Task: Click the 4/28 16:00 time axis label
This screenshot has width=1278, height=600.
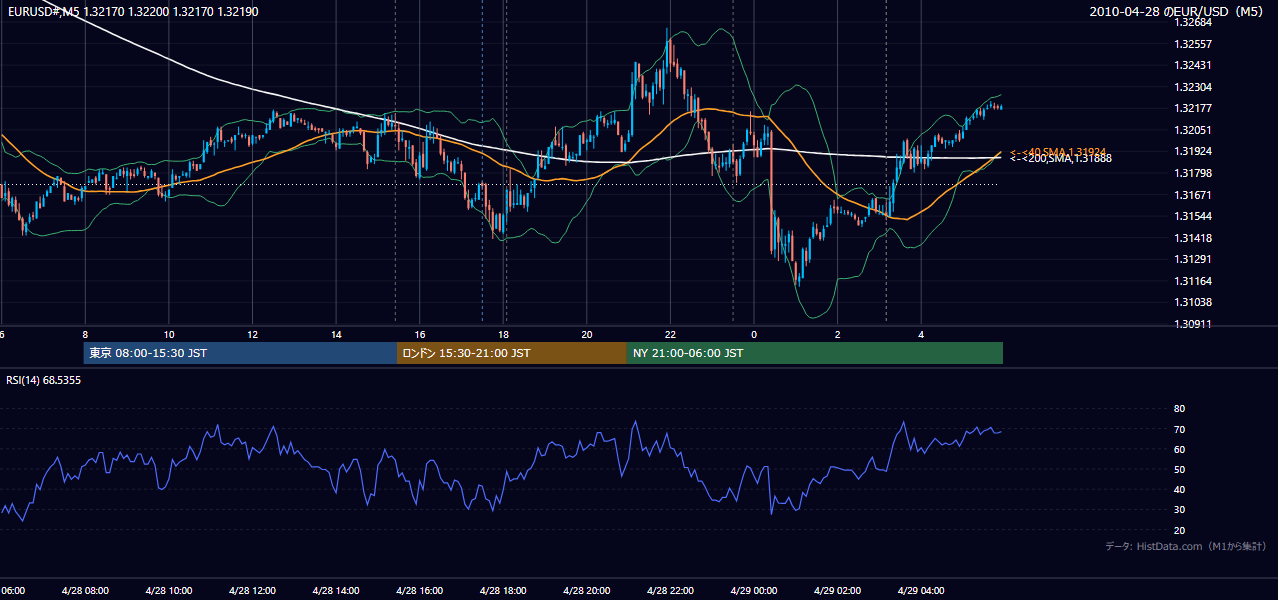Action: tap(419, 590)
